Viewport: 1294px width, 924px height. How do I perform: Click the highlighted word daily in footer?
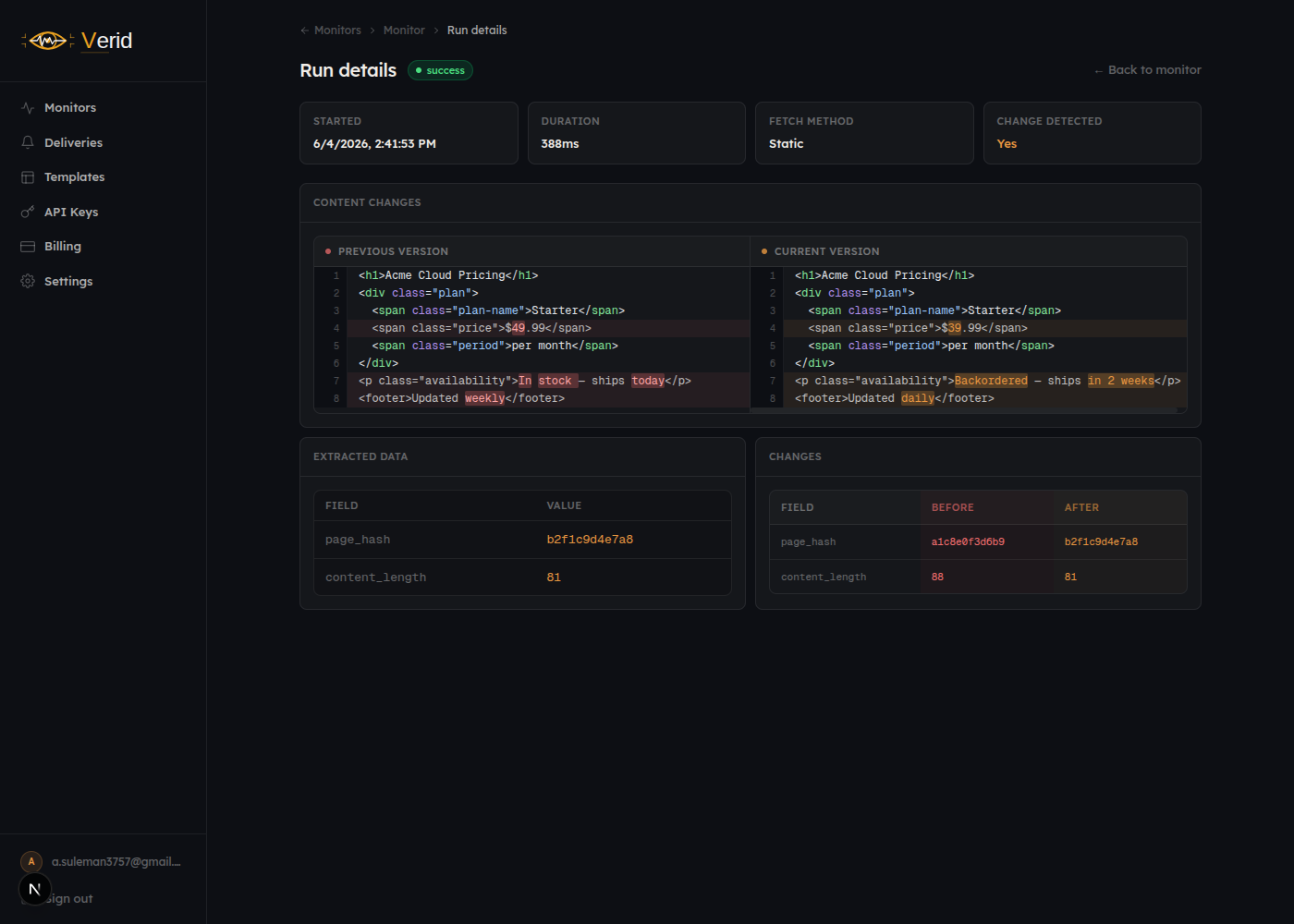[918, 398]
